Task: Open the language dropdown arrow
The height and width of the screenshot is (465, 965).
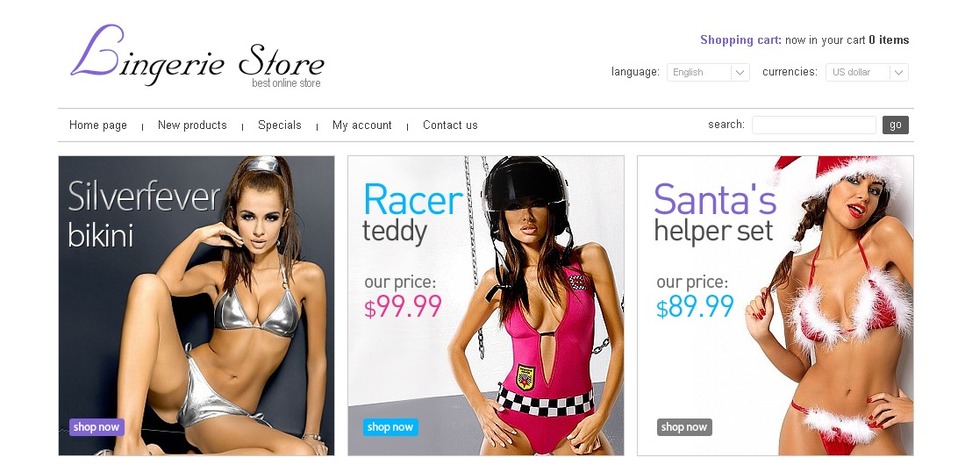Action: click(740, 73)
